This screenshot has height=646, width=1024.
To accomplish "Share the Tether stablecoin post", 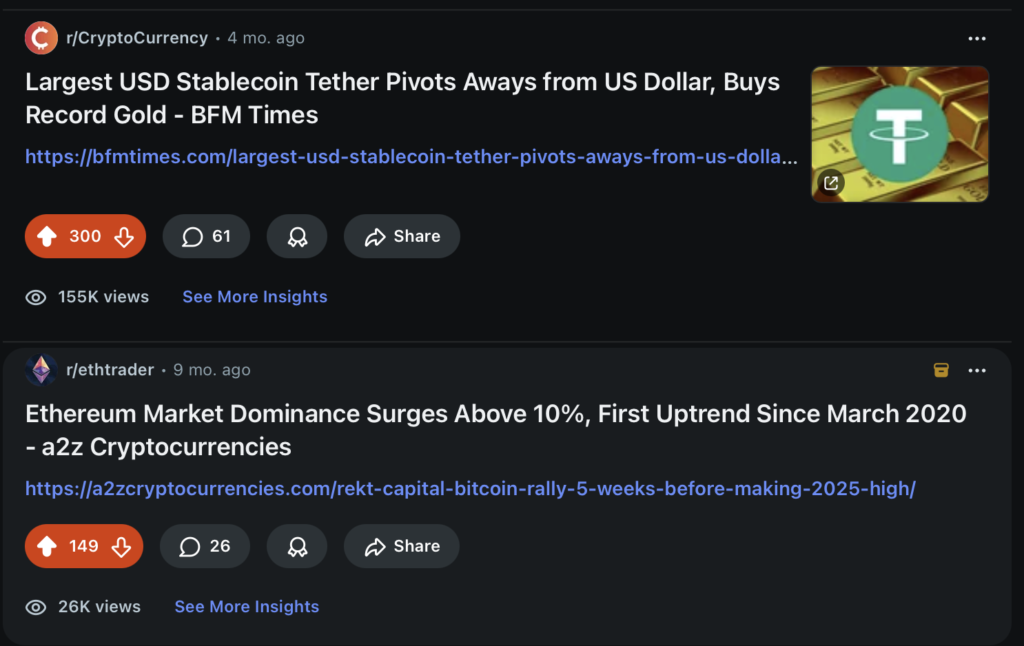I will click(x=402, y=236).
